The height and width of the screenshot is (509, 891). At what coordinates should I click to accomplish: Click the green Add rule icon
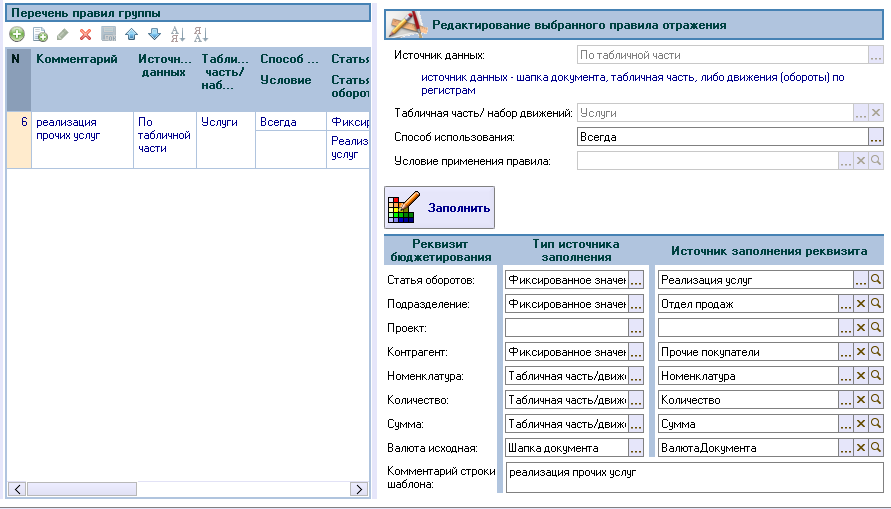[x=16, y=35]
